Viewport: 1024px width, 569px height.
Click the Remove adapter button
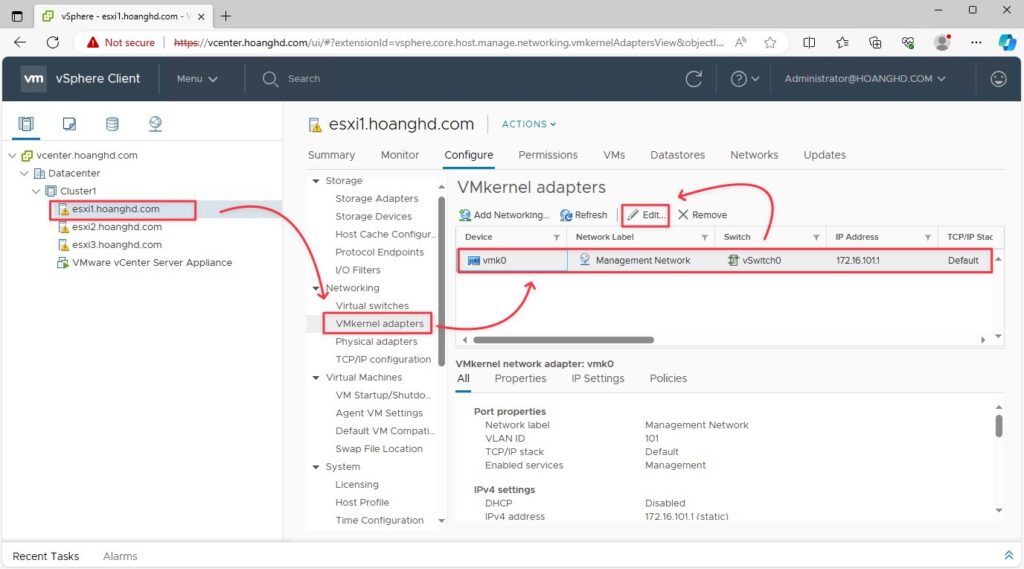tap(703, 215)
